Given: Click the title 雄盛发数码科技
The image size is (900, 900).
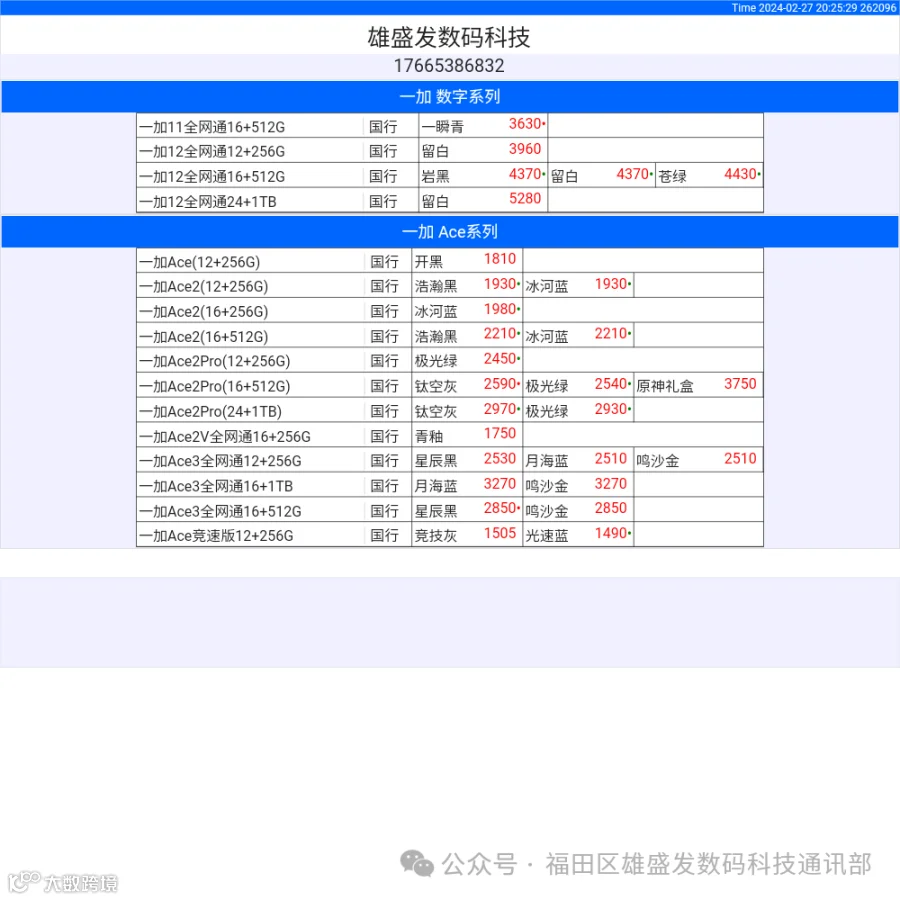Looking at the screenshot, I should click(449, 37).
